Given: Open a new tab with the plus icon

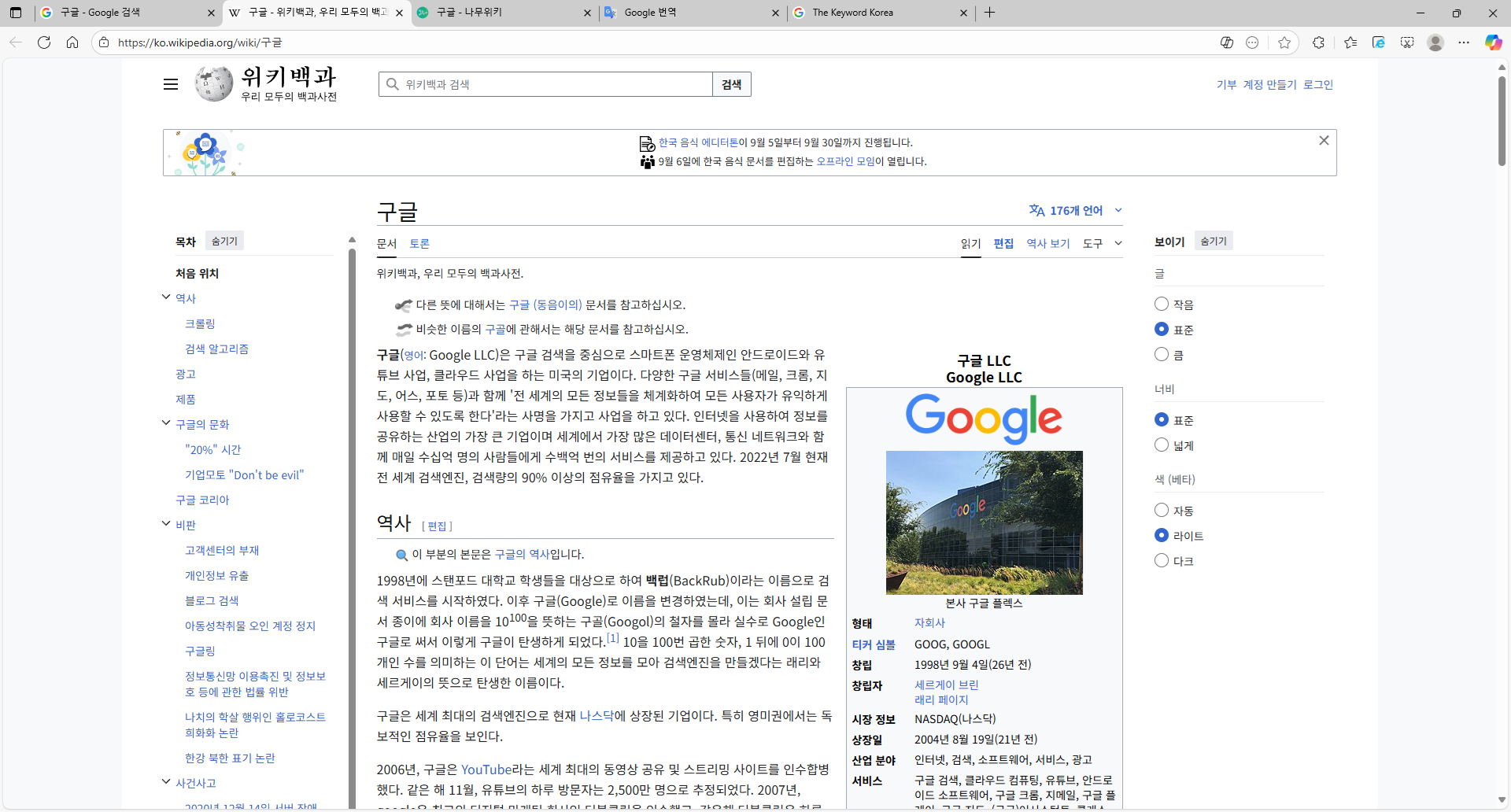Looking at the screenshot, I should (989, 13).
